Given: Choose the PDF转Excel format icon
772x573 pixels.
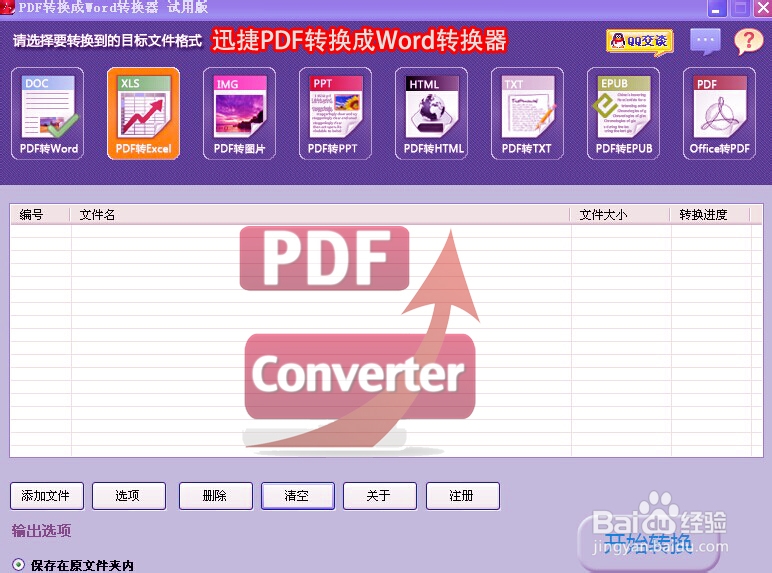Looking at the screenshot, I should (x=143, y=114).
